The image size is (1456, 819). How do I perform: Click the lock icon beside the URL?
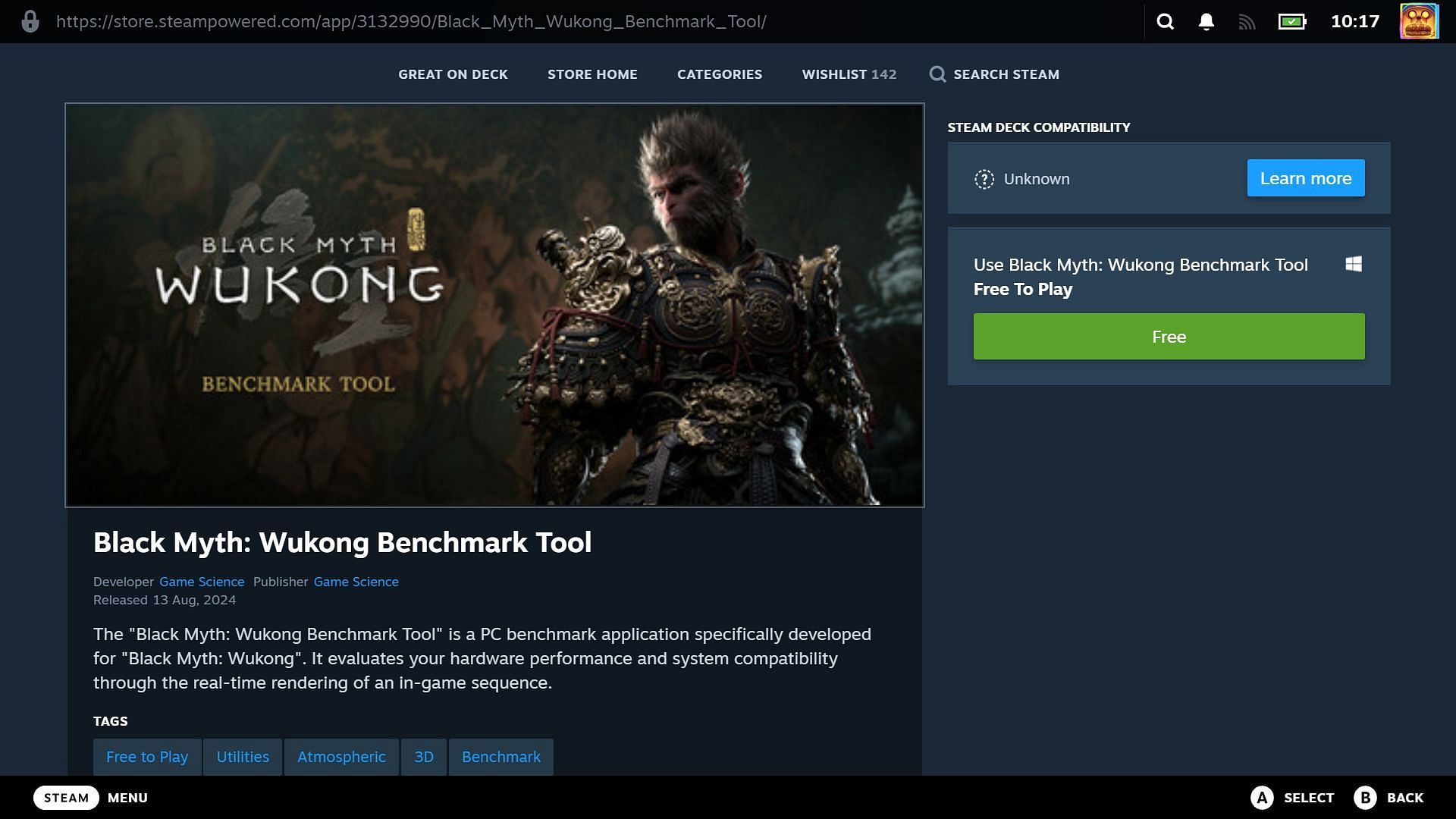pos(30,21)
